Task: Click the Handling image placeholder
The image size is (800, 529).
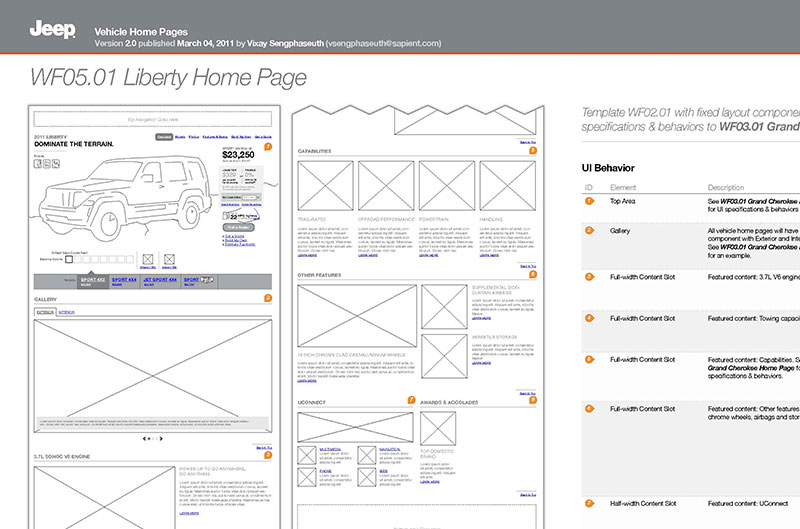Action: [508, 186]
